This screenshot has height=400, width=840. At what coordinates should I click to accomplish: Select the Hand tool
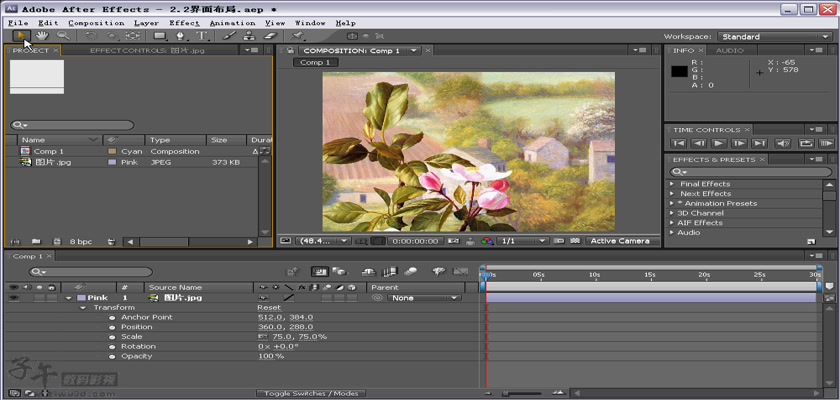42,36
